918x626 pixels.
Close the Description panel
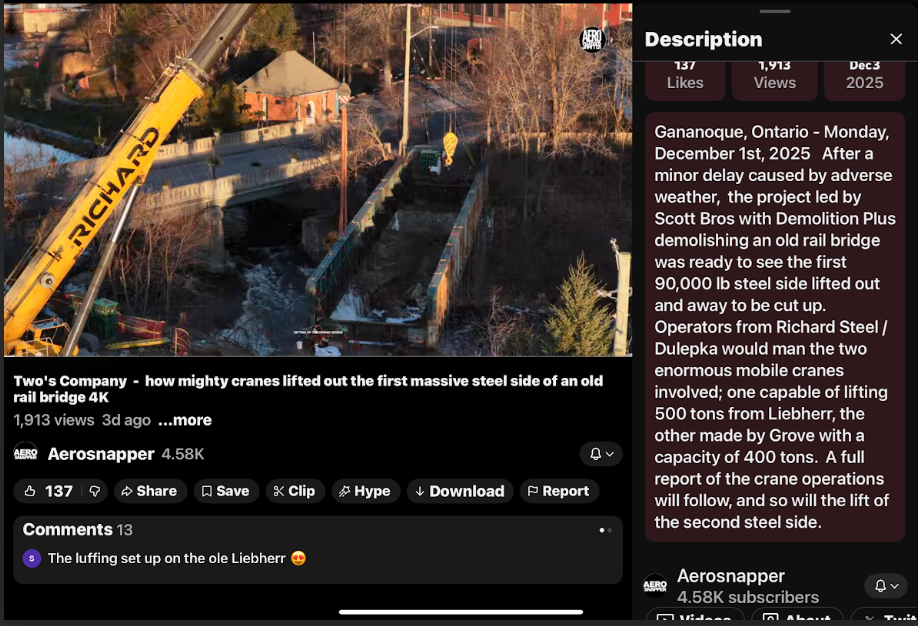[x=896, y=39]
